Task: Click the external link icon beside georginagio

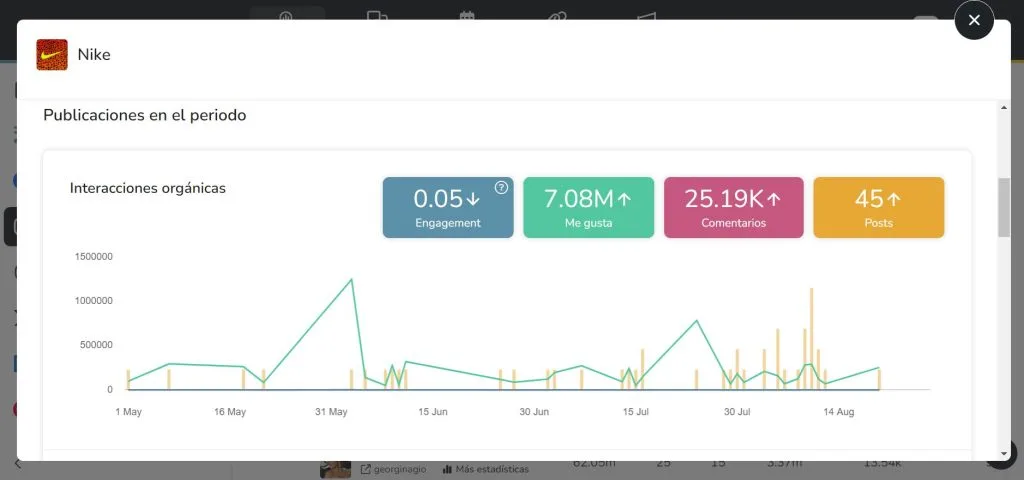Action: tap(366, 469)
